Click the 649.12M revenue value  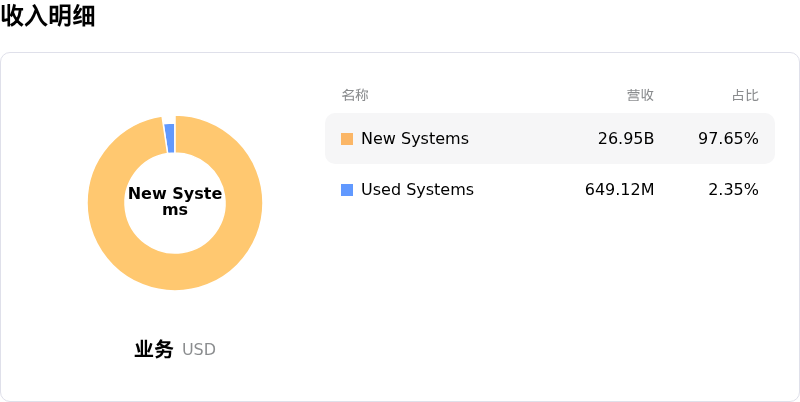point(619,190)
